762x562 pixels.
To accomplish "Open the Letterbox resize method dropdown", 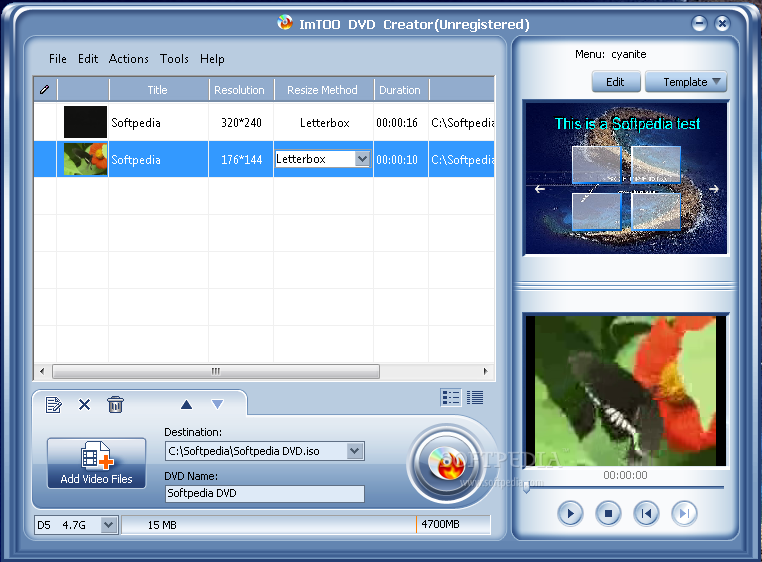I will (x=362, y=159).
